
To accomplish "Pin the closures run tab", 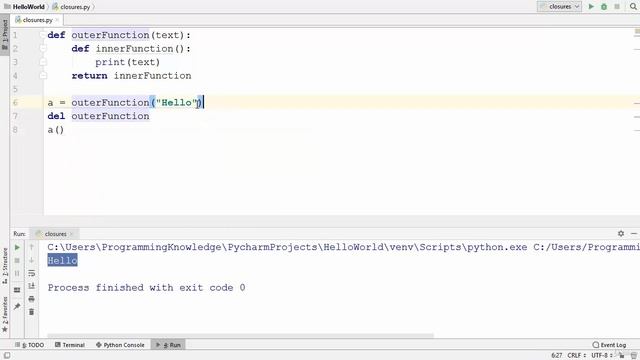I will pyautogui.click(x=17, y=306).
